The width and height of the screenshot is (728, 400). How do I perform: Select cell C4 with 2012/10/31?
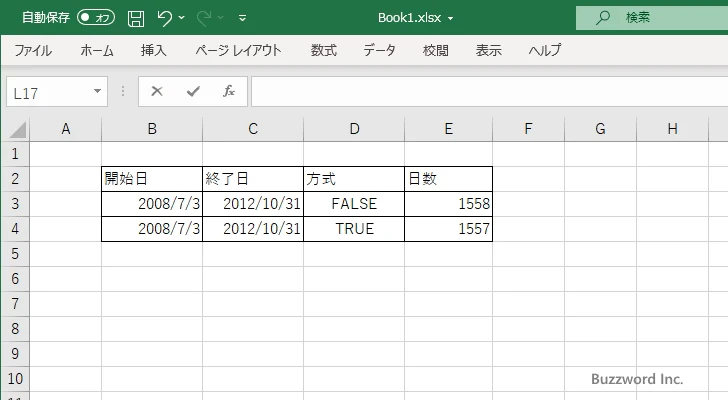[253, 229]
